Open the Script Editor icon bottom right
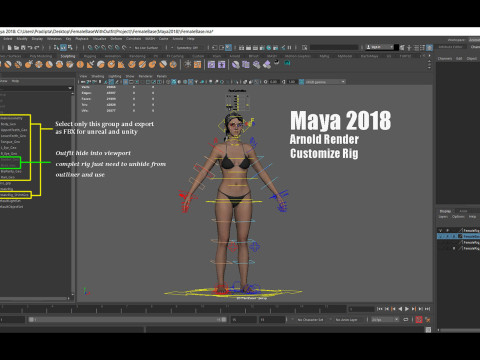The image size is (480, 360). pos(428,330)
